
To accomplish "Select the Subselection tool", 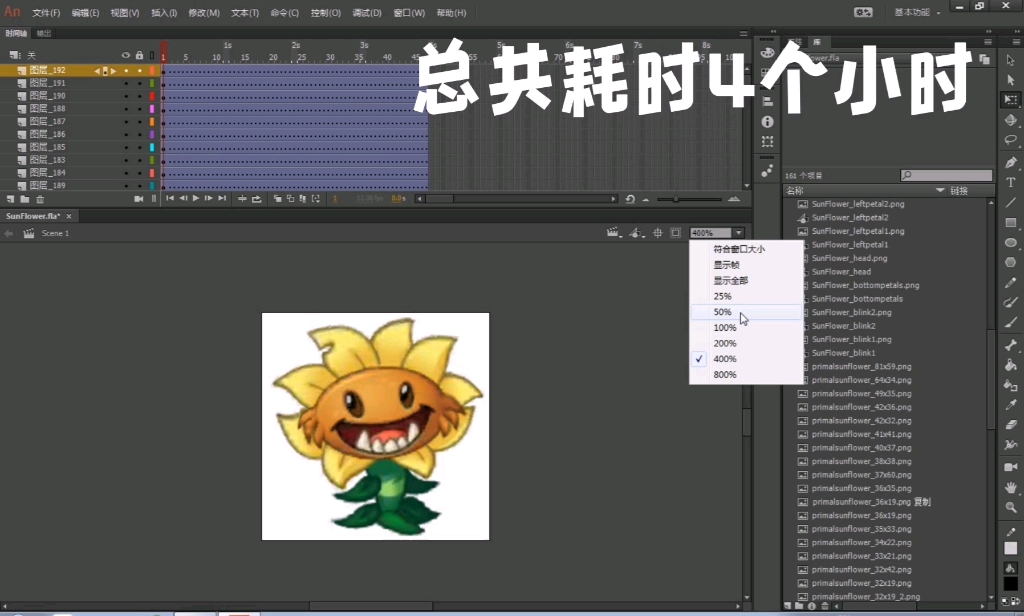I will pos(1010,80).
